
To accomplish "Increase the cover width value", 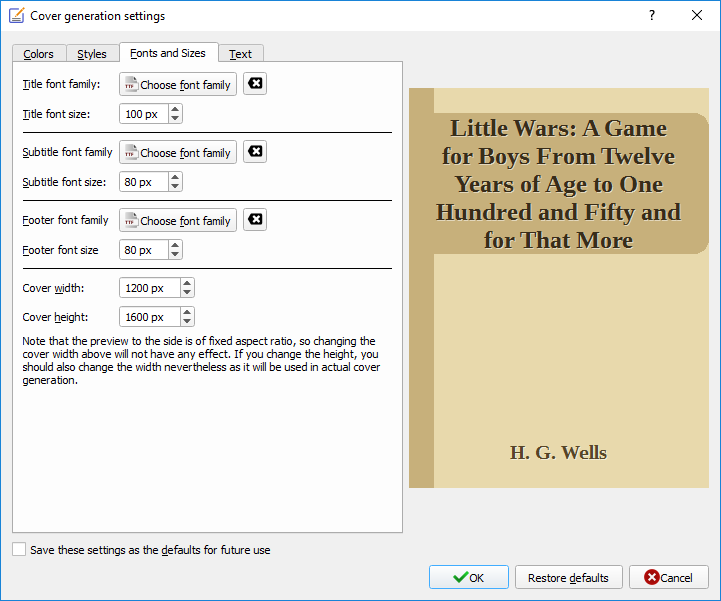I will tap(187, 284).
